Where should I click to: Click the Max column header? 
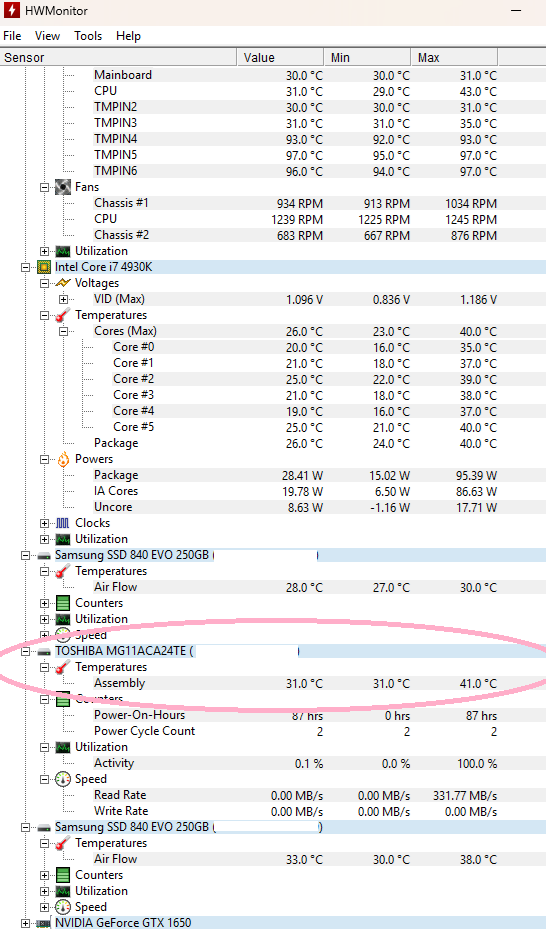click(x=454, y=57)
